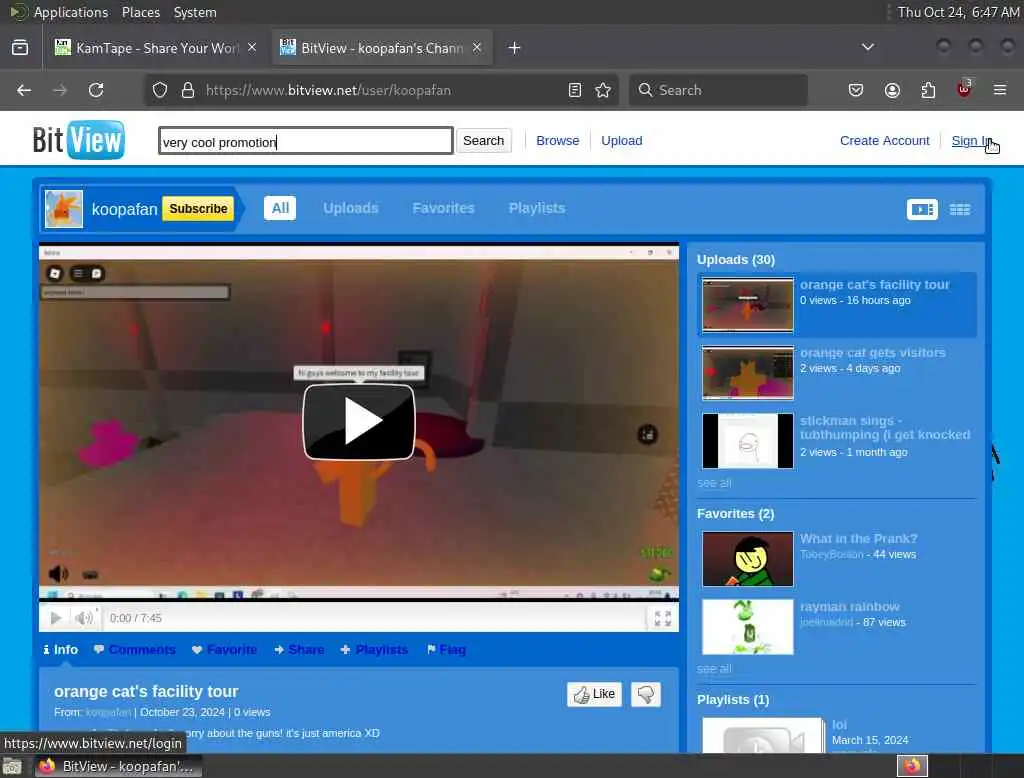Viewport: 1024px width, 778px height.
Task: Open the Pocket save icon in toolbar
Action: click(x=856, y=90)
